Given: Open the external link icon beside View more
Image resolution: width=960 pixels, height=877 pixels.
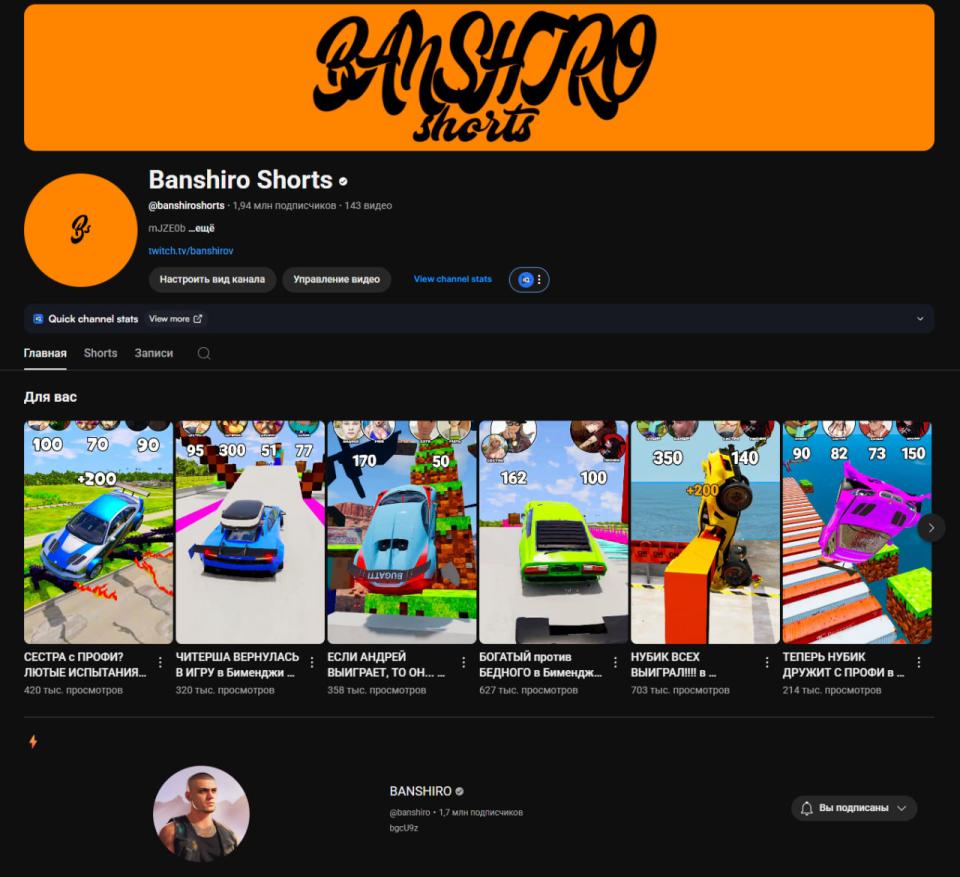Looking at the screenshot, I should [198, 318].
